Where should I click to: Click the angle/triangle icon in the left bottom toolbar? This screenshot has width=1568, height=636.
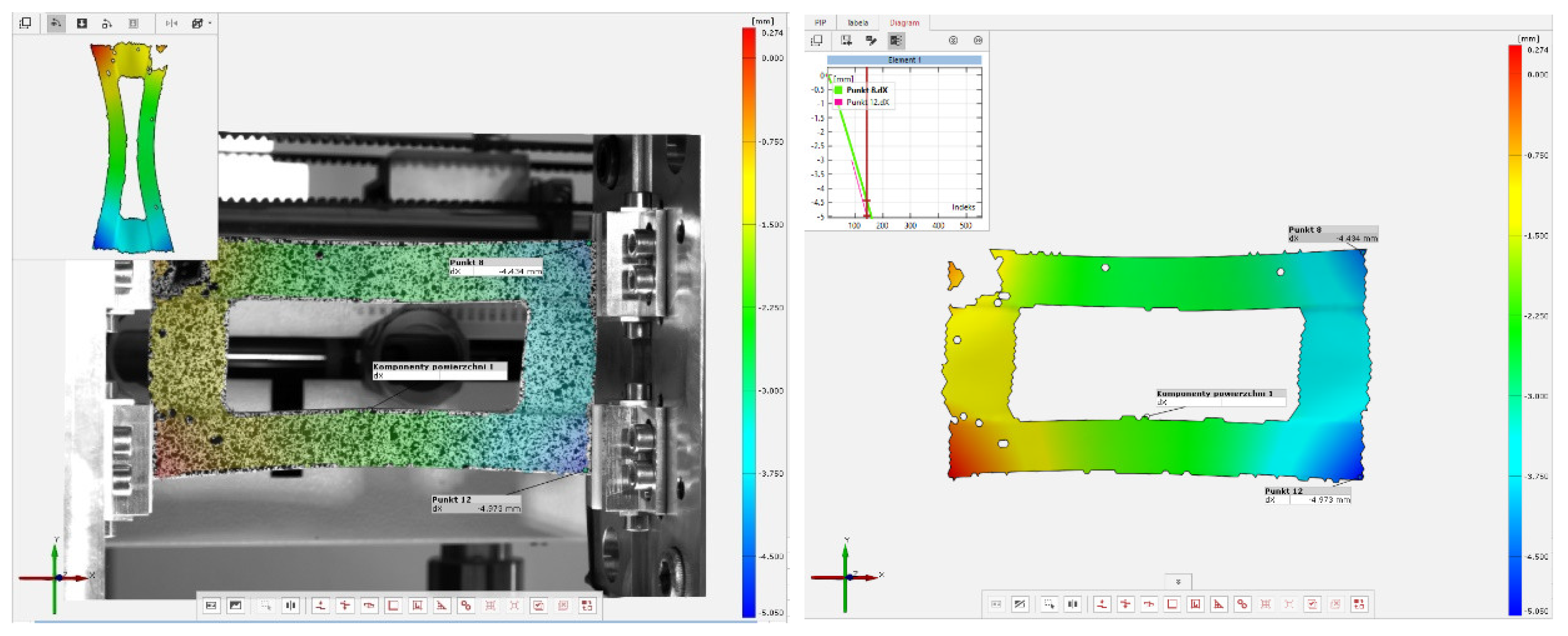point(441,605)
